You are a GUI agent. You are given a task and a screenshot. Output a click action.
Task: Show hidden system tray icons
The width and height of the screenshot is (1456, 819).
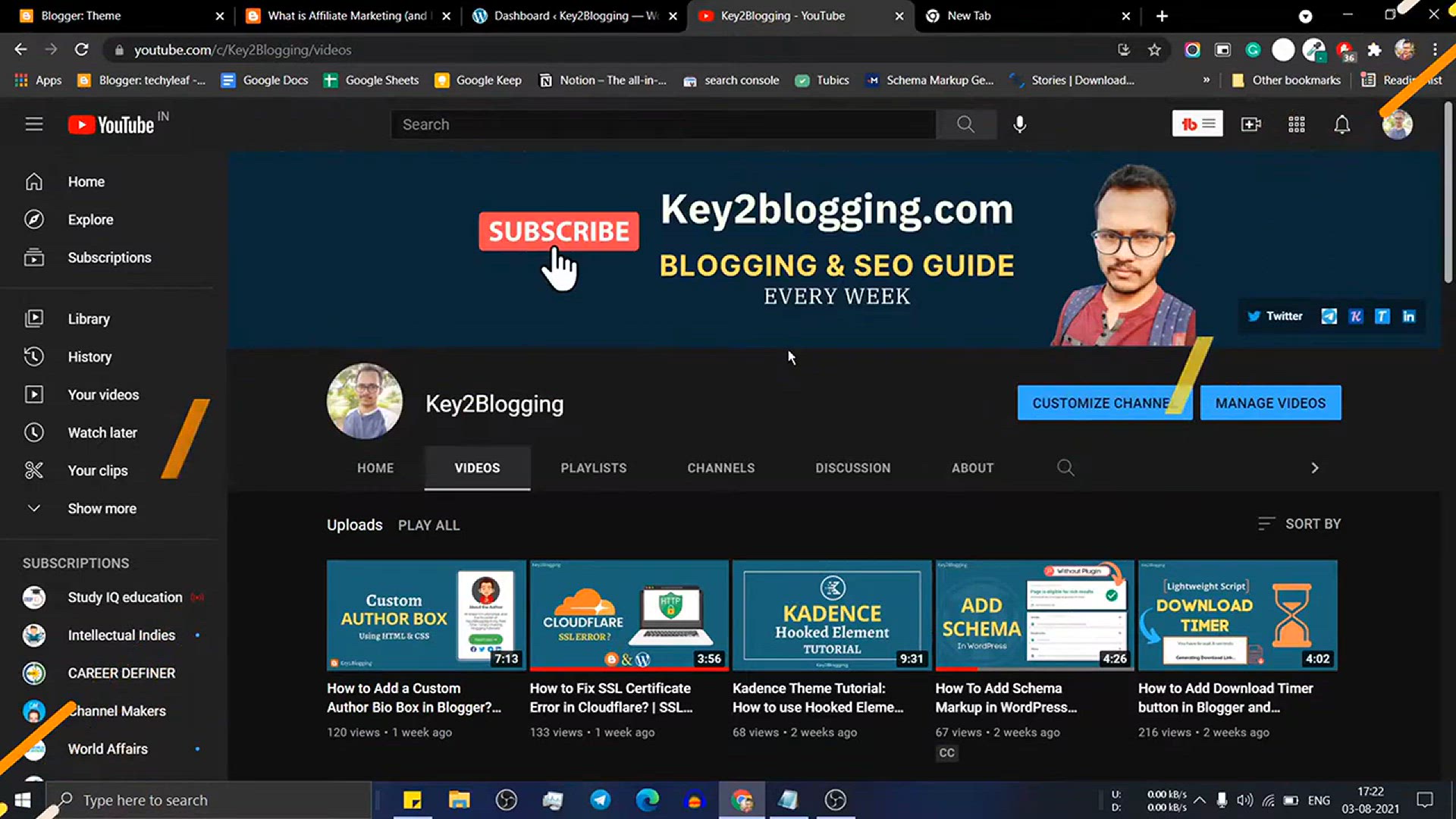pos(1200,801)
